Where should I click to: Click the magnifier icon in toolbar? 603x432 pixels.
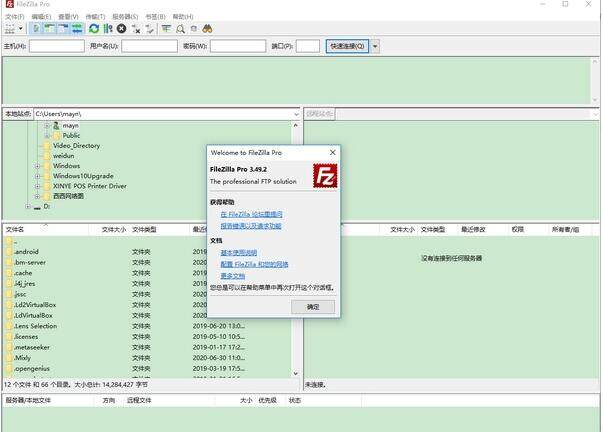(x=180, y=29)
